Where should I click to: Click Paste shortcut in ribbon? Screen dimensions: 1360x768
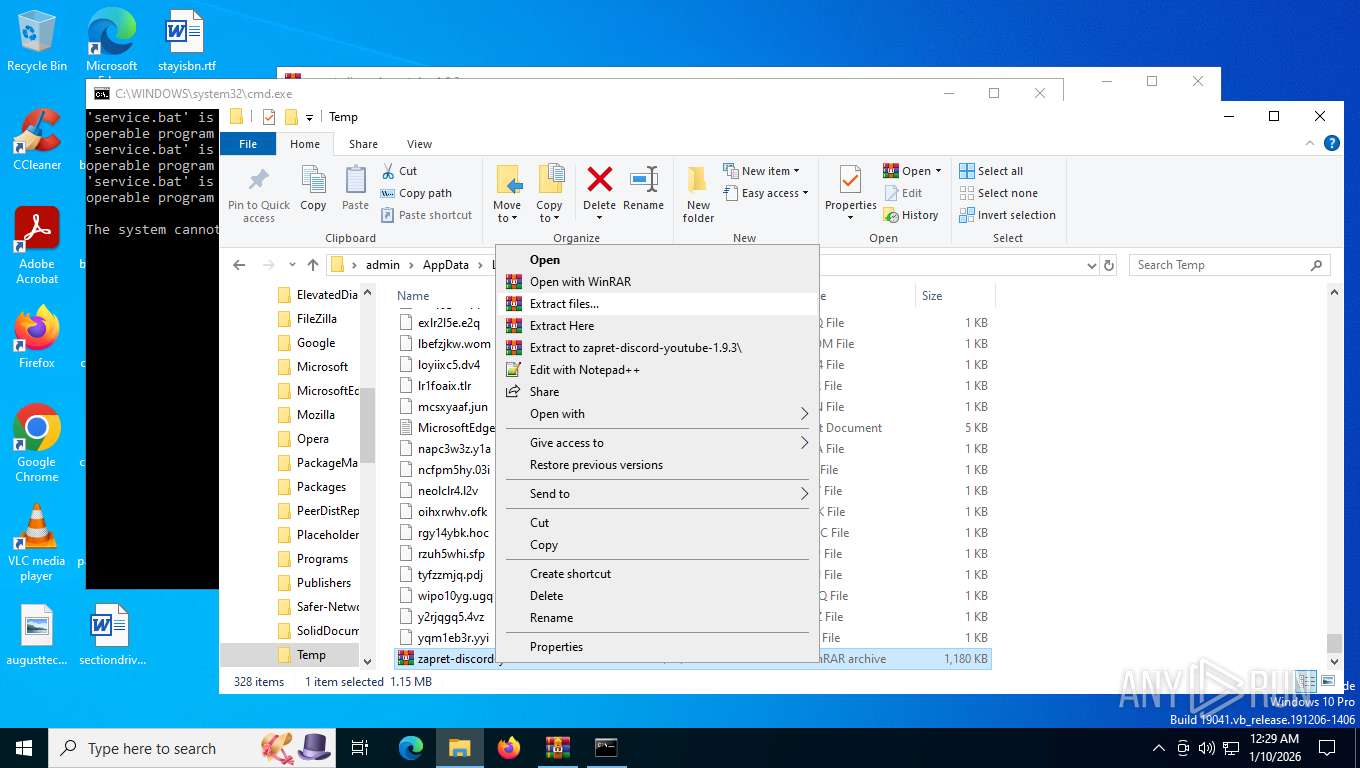point(426,215)
